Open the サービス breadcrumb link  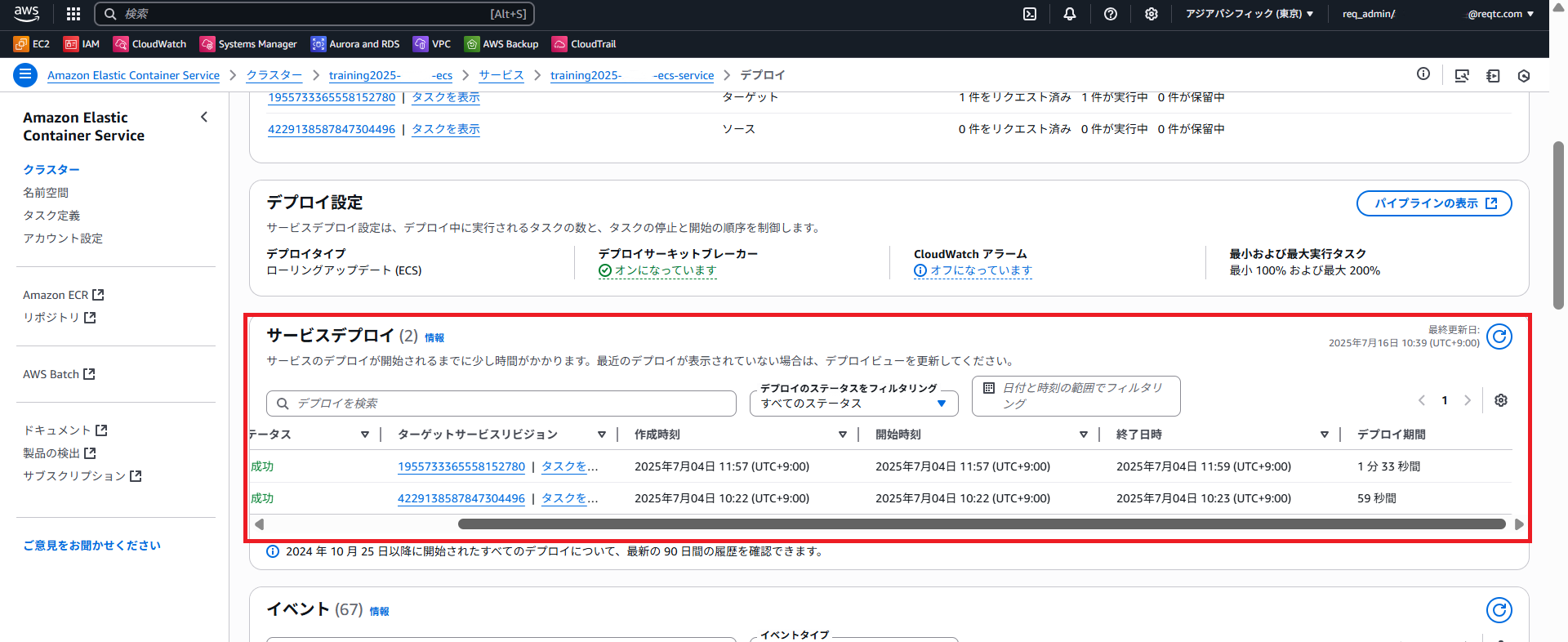pyautogui.click(x=501, y=75)
